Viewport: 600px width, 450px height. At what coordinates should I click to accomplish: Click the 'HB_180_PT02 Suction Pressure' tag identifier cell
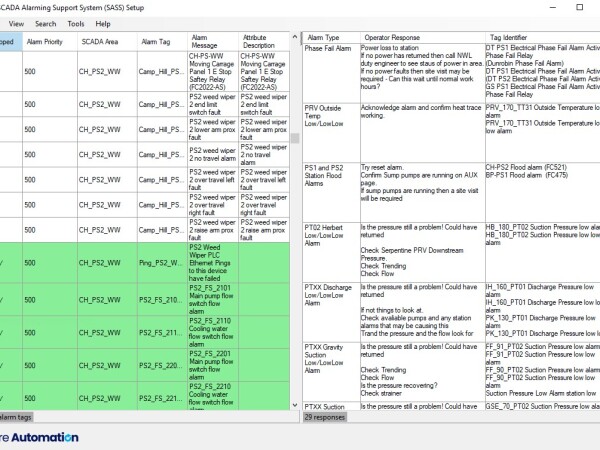tap(543, 252)
